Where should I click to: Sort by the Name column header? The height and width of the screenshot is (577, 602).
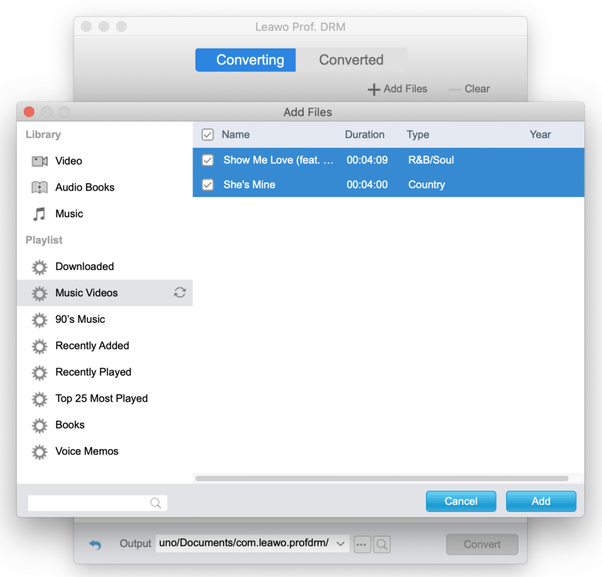tap(235, 135)
